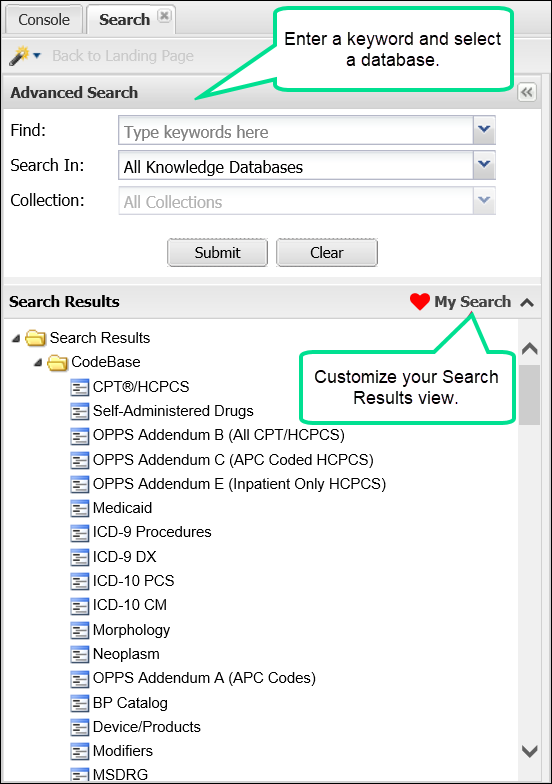Click the Neoplasm document icon

(x=80, y=654)
